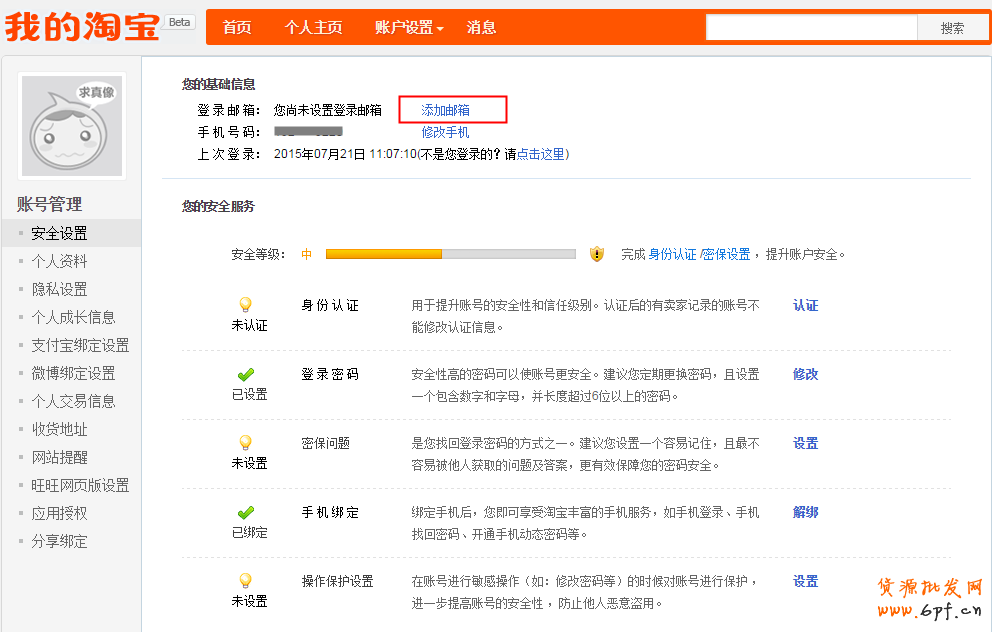Click 设置 for 密保问题
This screenshot has height=632, width=992.
point(805,443)
